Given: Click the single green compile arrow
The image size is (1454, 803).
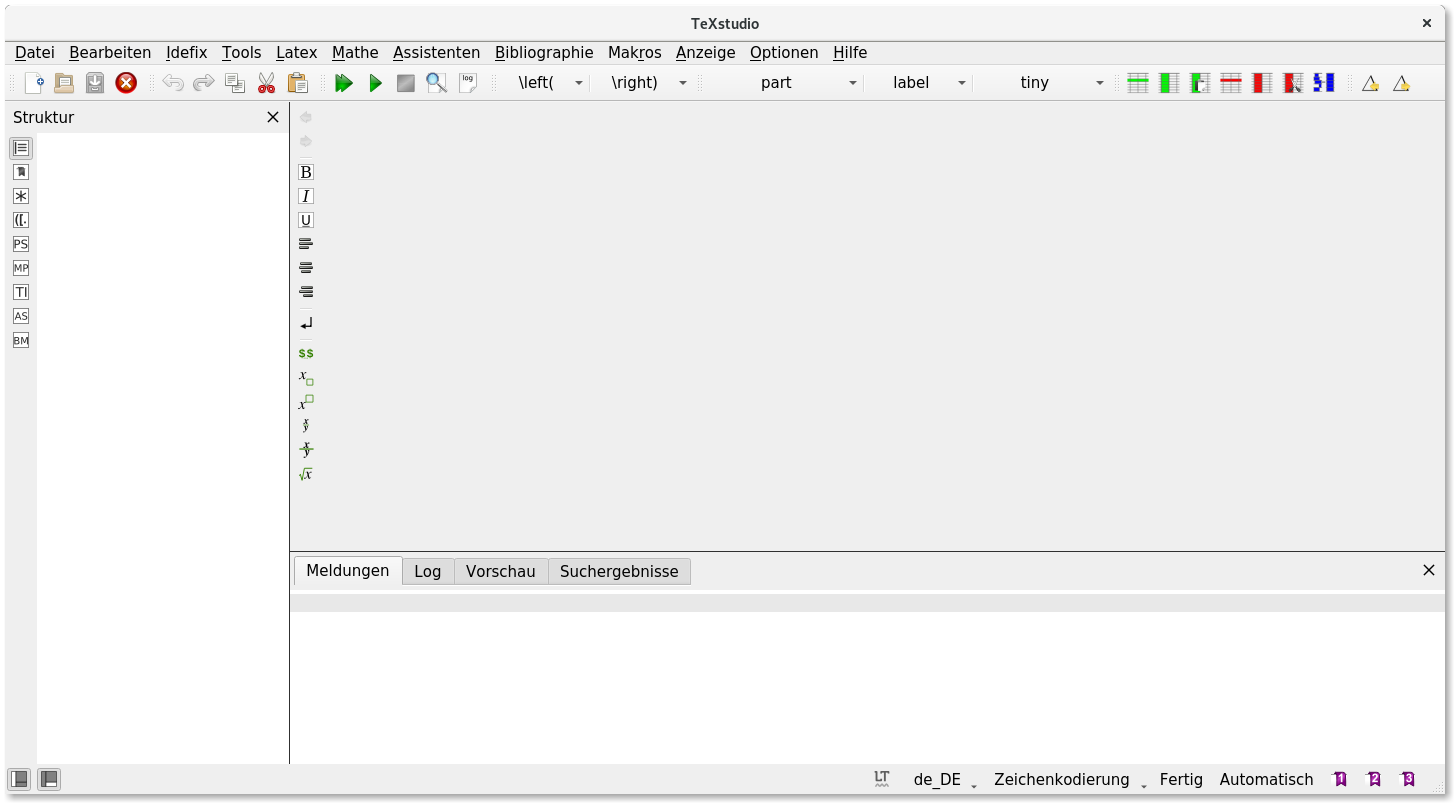Looking at the screenshot, I should click(x=375, y=83).
